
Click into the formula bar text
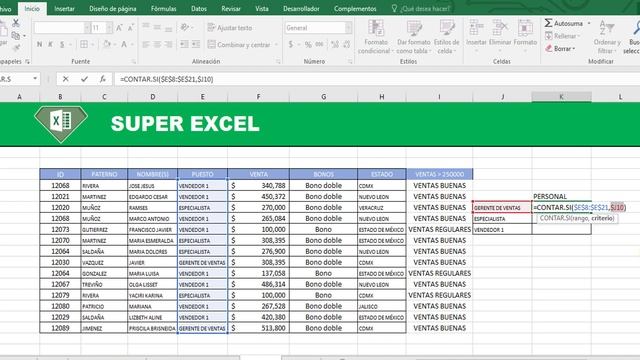click(167, 79)
